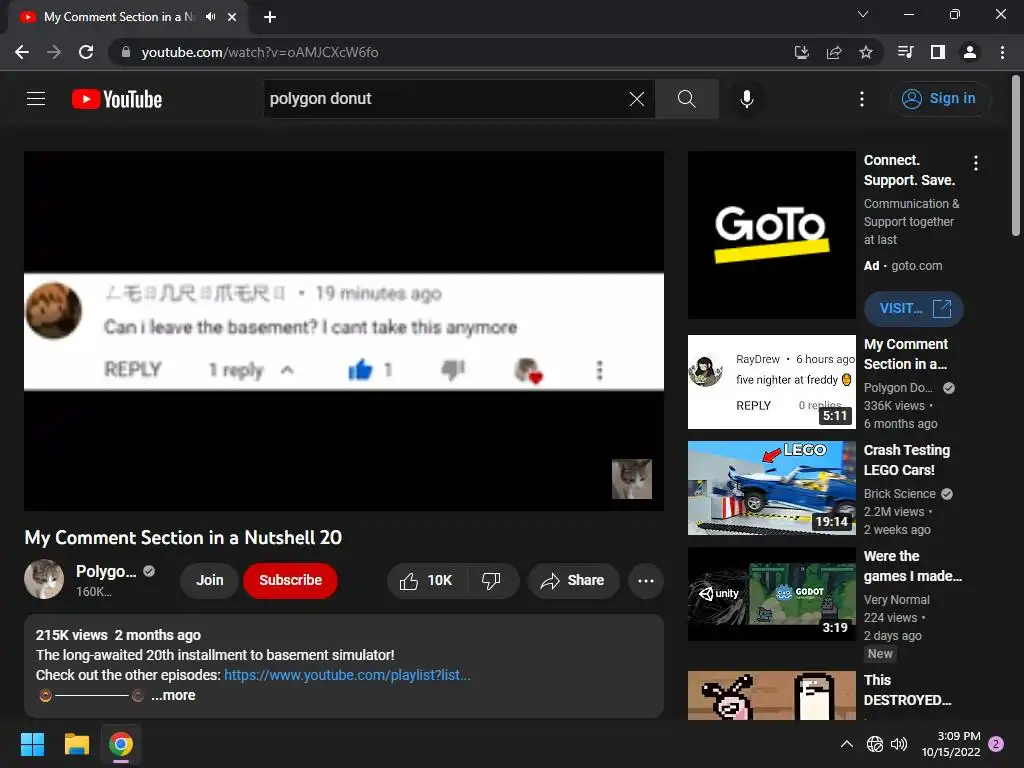Open Crash Testing LEGO Cars thumbnail
This screenshot has width=1024, height=768.
click(x=771, y=488)
